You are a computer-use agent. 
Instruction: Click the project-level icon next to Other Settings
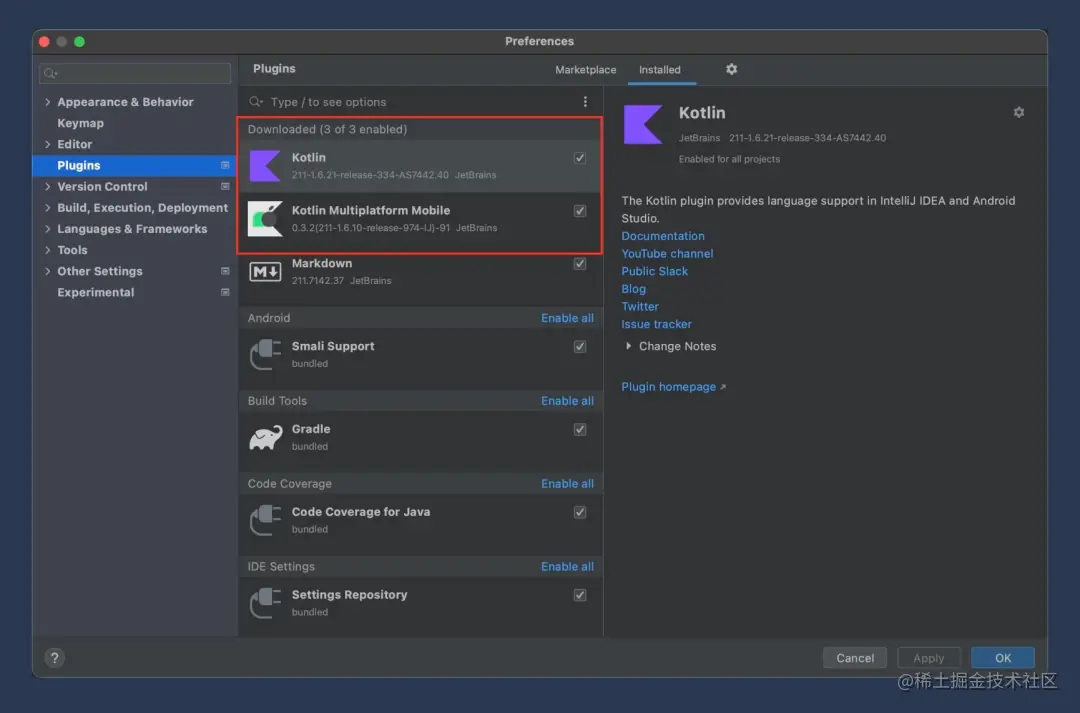click(225, 271)
